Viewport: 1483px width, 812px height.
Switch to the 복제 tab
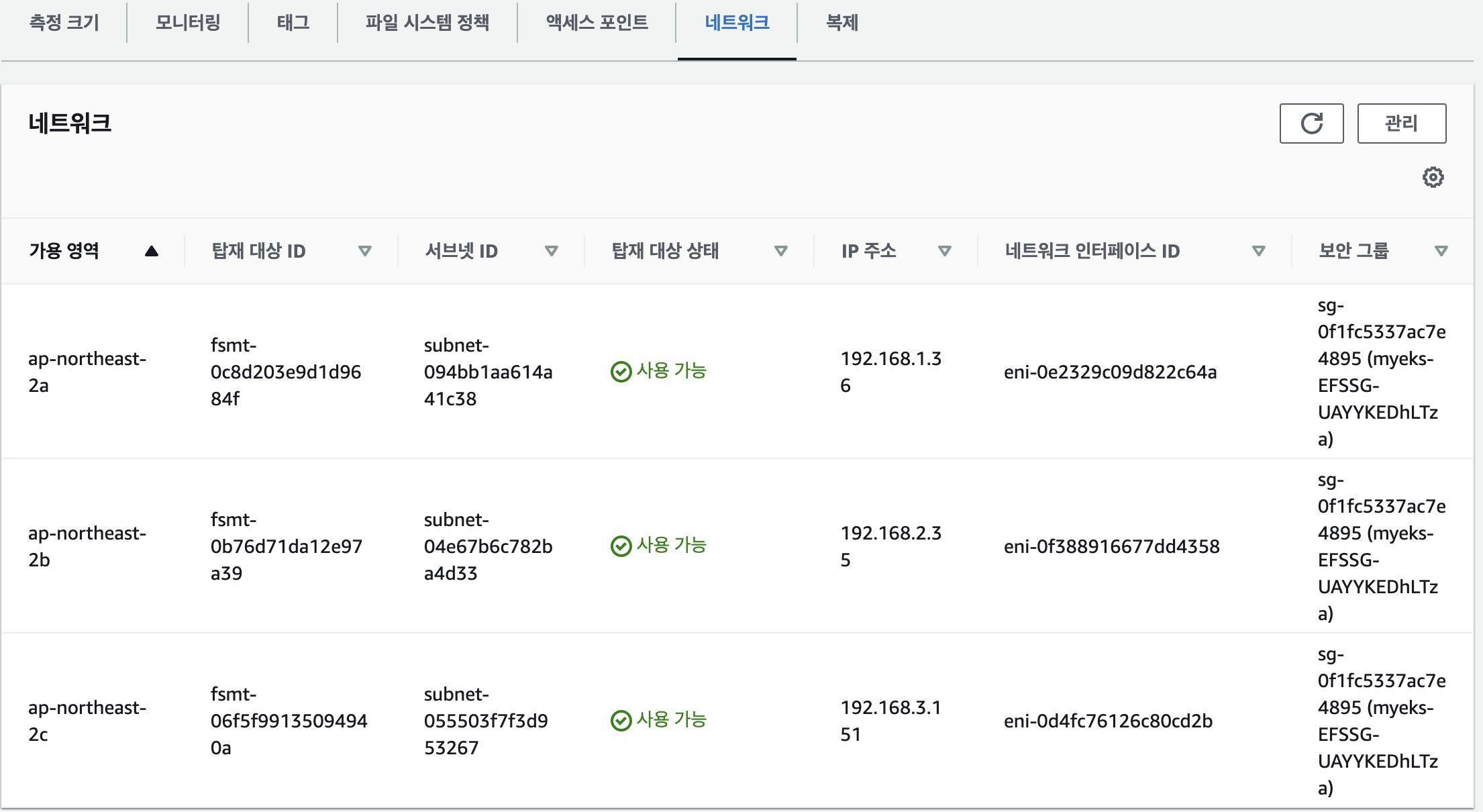(x=841, y=23)
